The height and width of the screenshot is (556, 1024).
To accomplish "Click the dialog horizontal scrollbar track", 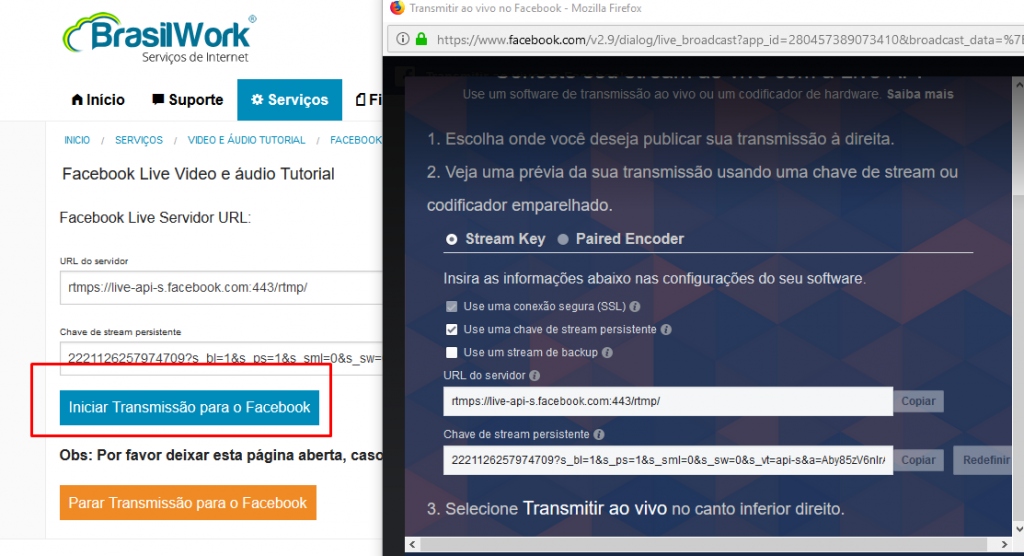I will pos(709,544).
